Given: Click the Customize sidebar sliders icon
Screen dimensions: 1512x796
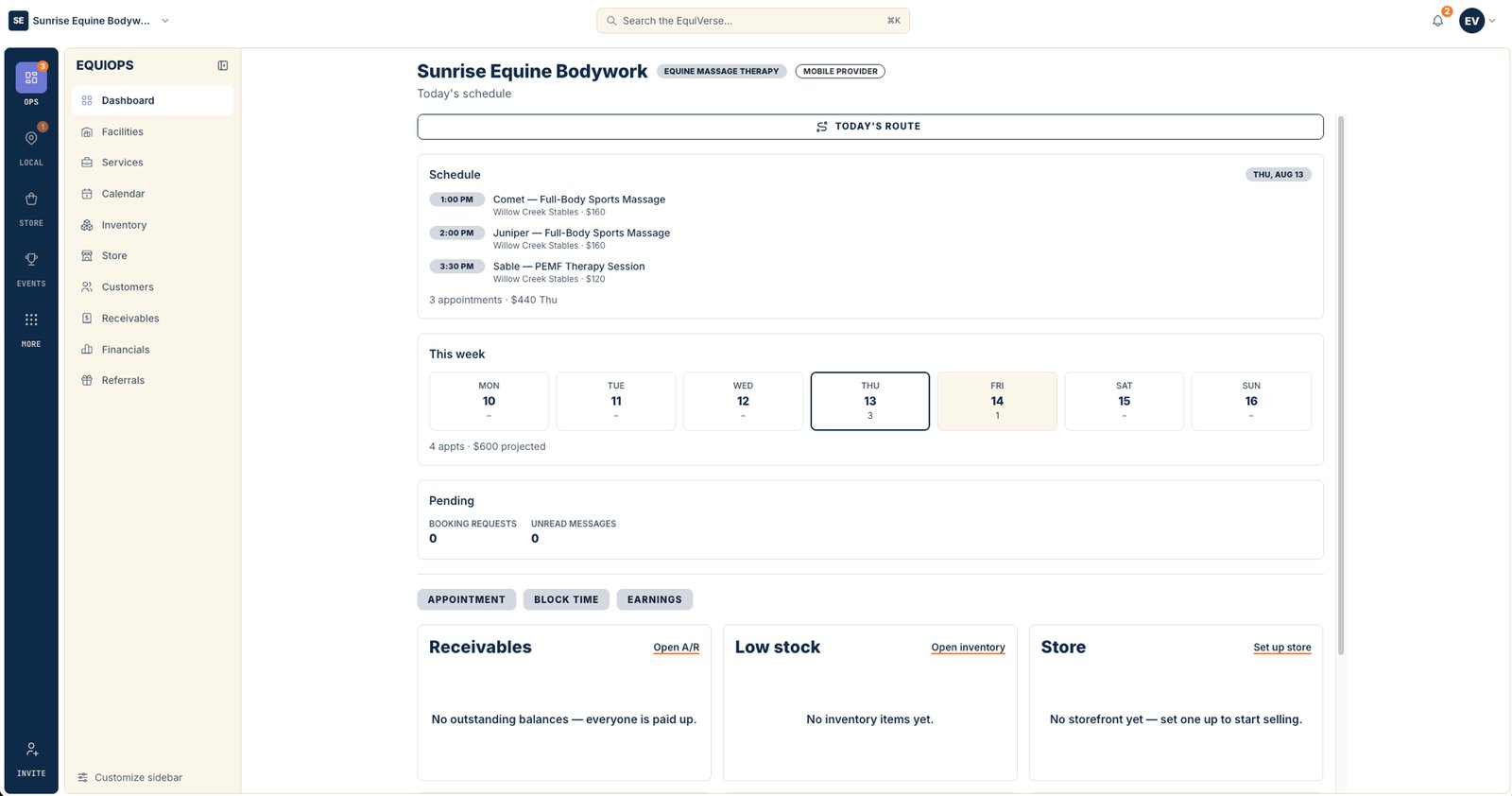Looking at the screenshot, I should [83, 777].
